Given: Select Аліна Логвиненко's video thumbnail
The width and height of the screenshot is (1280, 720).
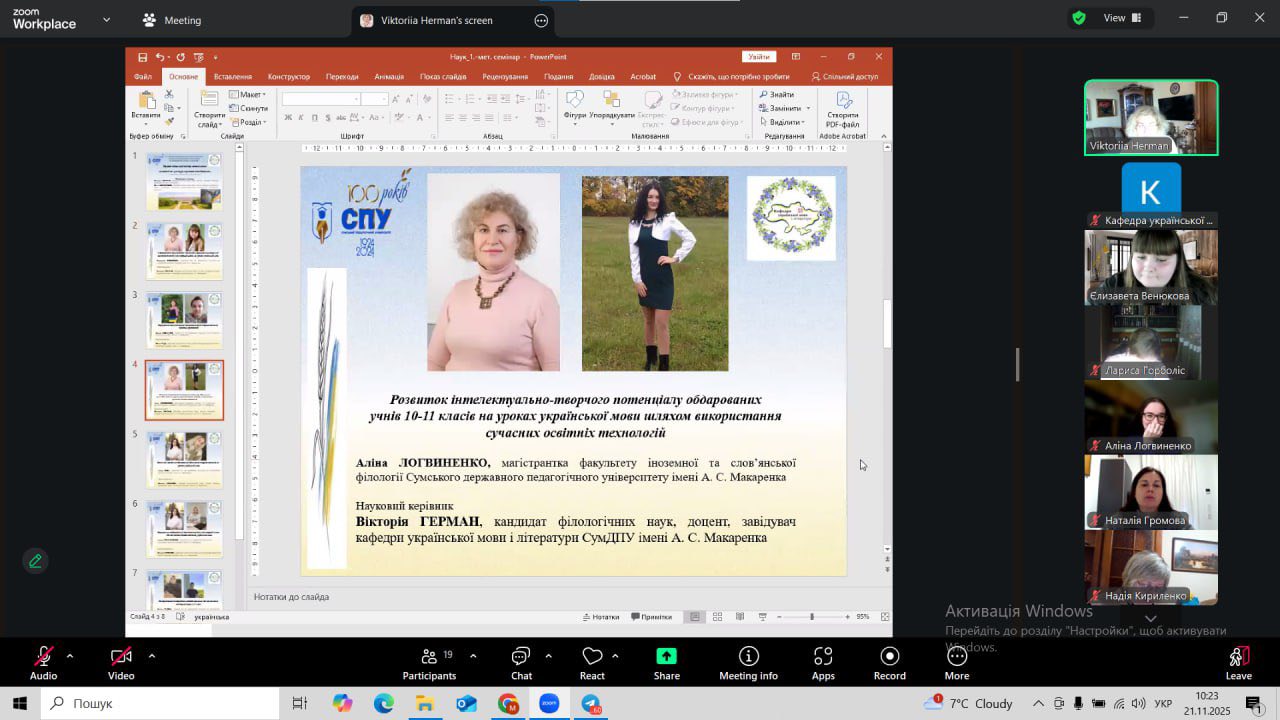Looking at the screenshot, I should pyautogui.click(x=1151, y=416).
